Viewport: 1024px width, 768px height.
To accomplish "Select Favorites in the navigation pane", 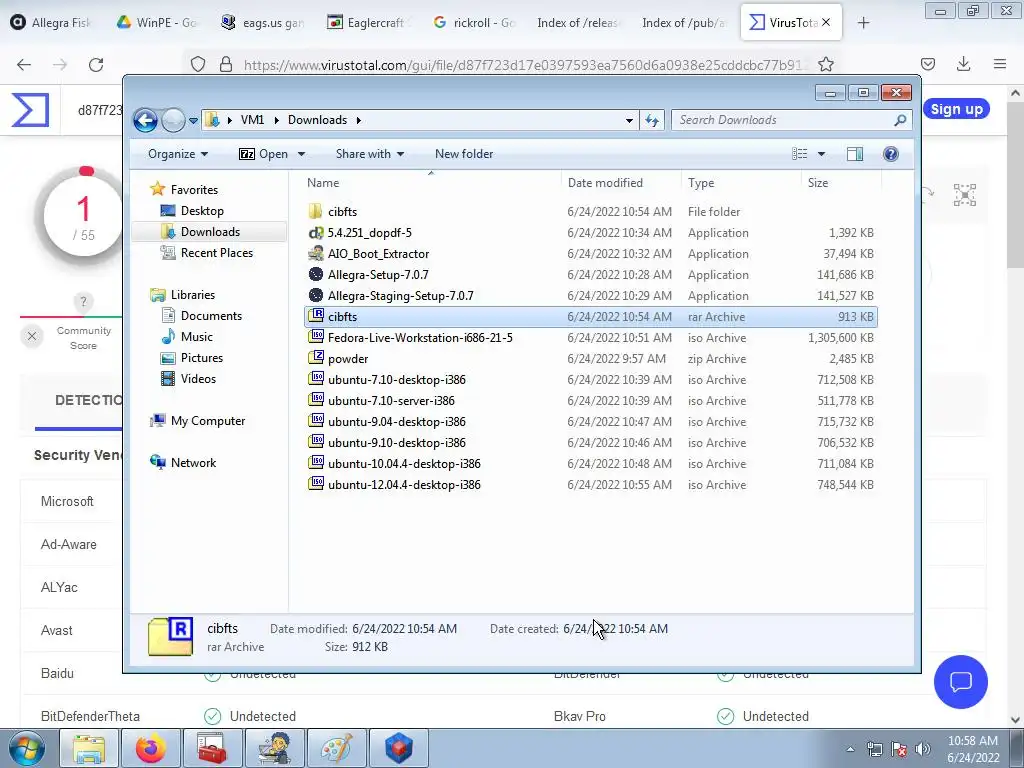I will pyautogui.click(x=194, y=189).
